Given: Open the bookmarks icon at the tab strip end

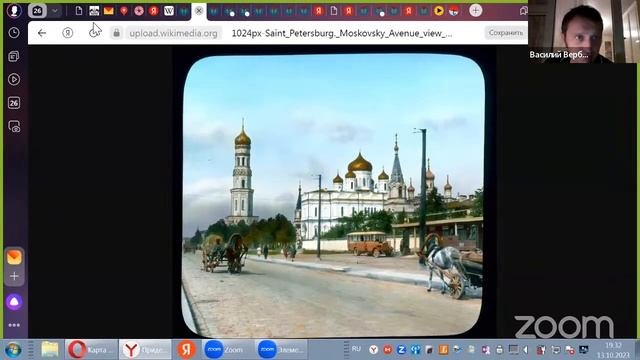Looking at the screenshot, I should point(523,11).
